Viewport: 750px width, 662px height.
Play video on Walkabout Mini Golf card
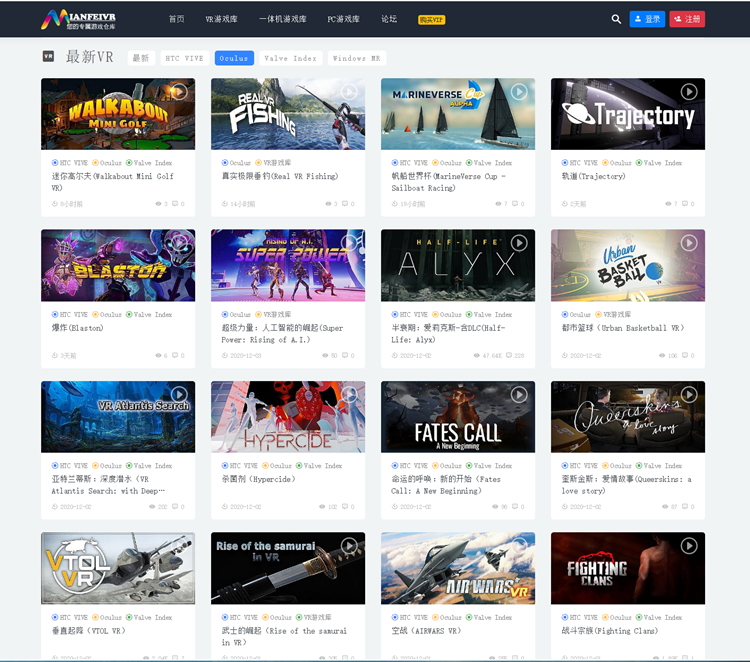coord(179,91)
